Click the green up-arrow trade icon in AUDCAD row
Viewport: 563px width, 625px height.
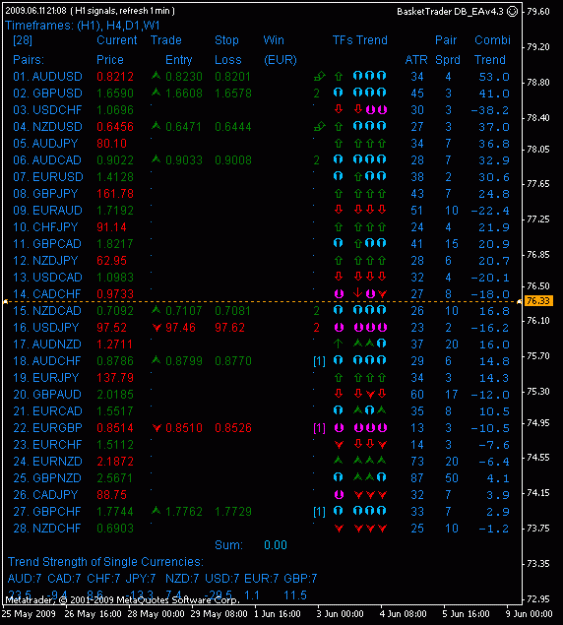[156, 159]
